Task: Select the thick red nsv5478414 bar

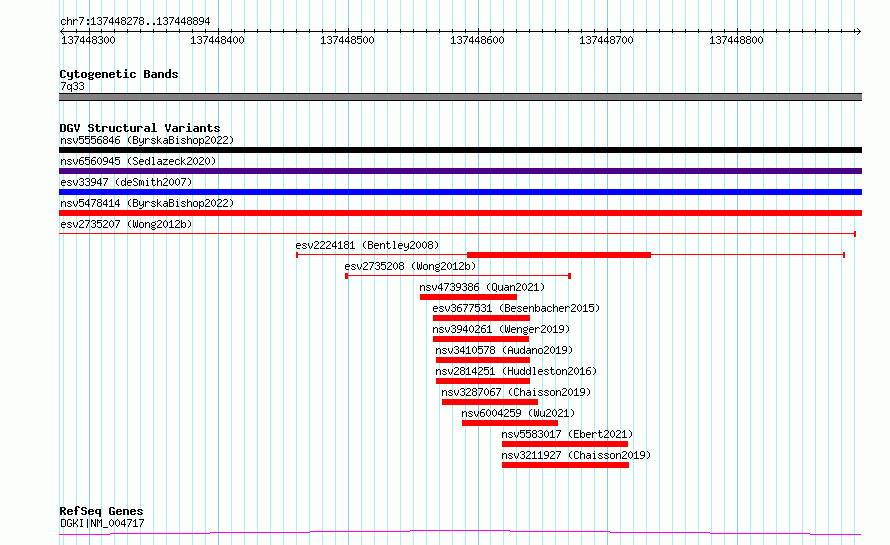Action: 460,213
